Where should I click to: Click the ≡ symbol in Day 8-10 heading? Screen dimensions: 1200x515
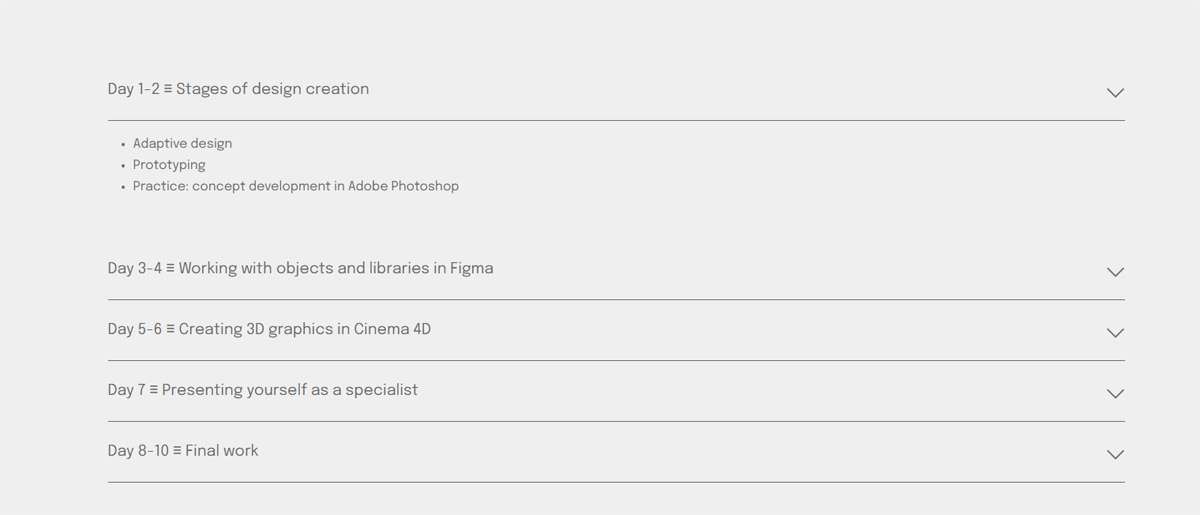177,451
